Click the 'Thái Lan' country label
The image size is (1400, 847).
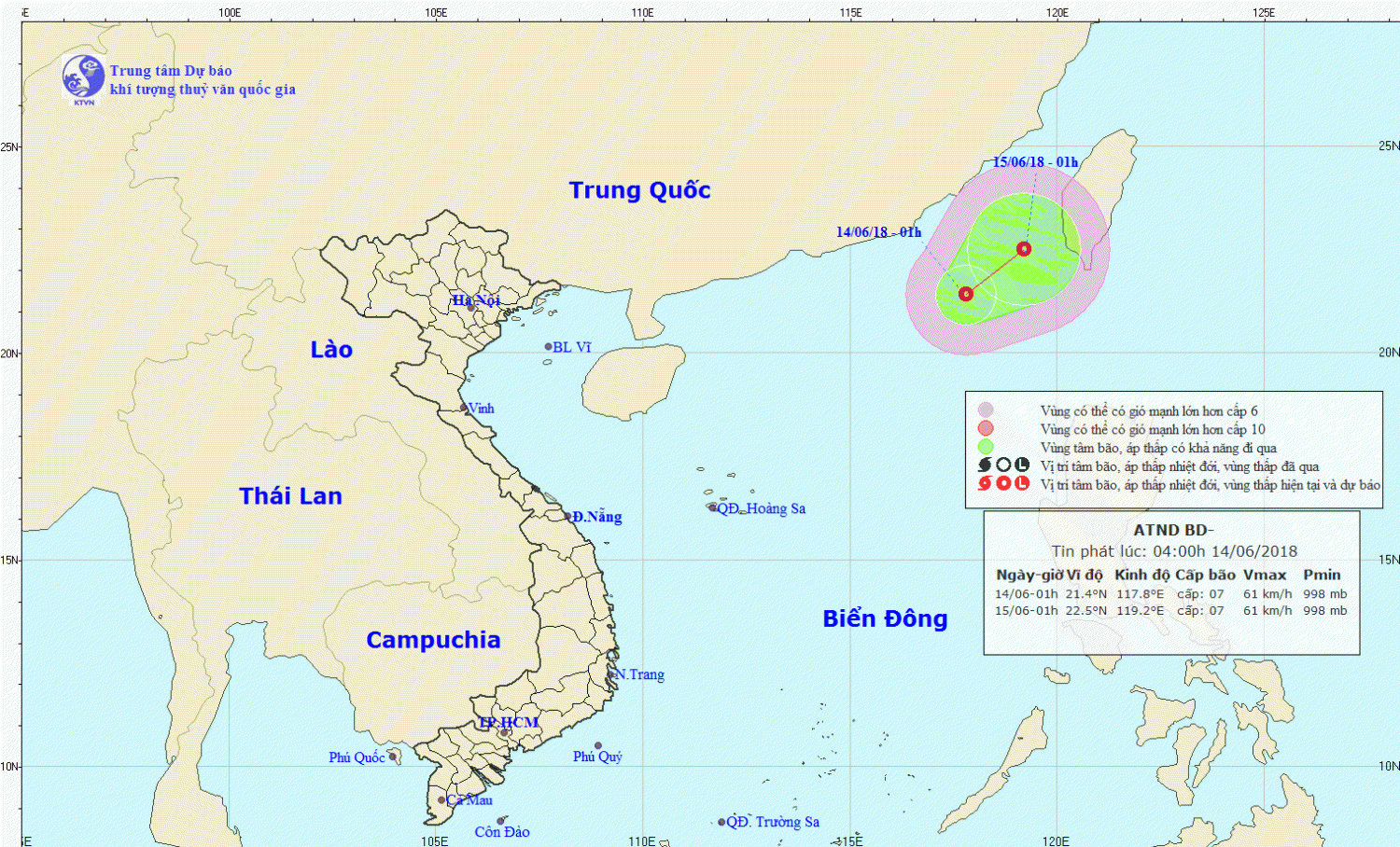[x=290, y=496]
